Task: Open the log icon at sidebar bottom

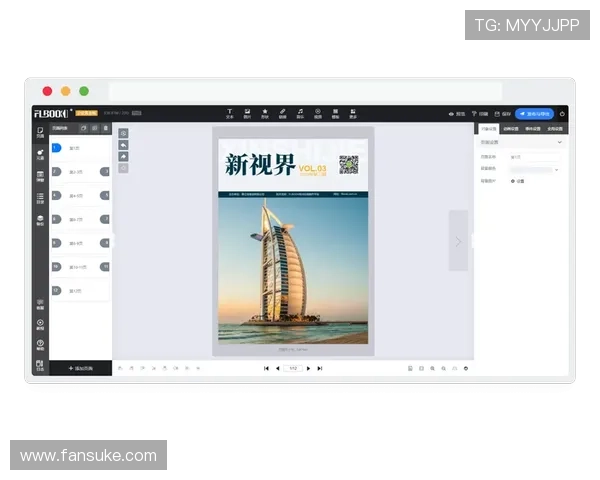Action: click(40, 366)
